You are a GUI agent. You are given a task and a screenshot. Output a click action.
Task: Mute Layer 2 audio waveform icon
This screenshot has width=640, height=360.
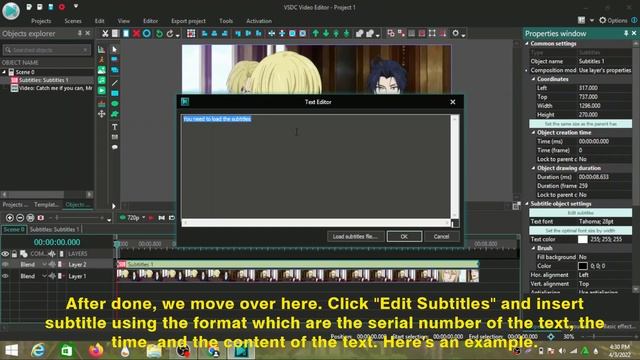click(x=52, y=264)
